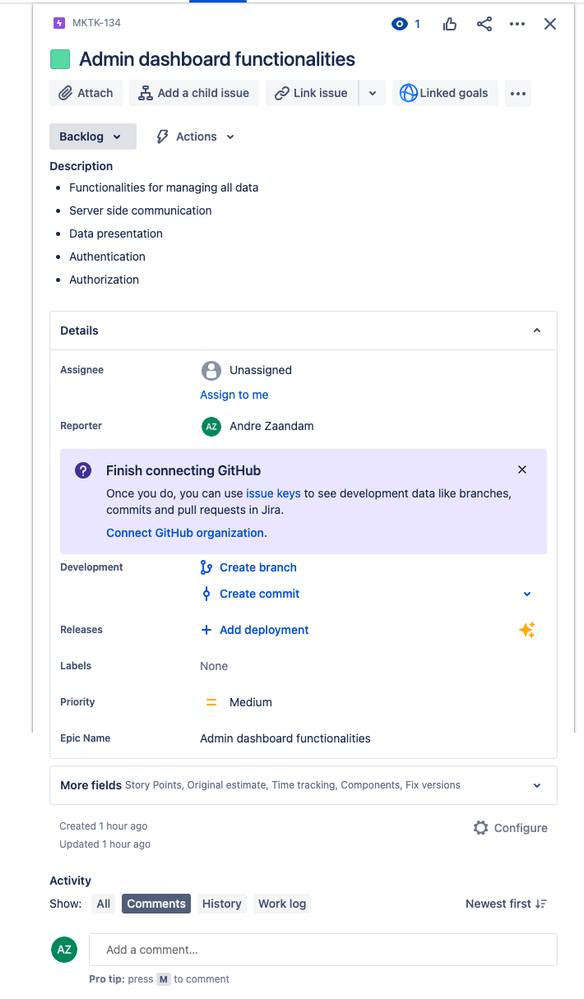
Task: Click description item Data presentation
Action: 116,234
